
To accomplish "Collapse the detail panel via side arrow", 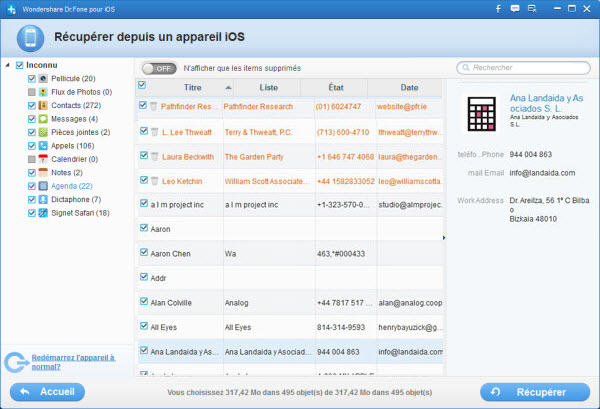I will pyautogui.click(x=444, y=238).
